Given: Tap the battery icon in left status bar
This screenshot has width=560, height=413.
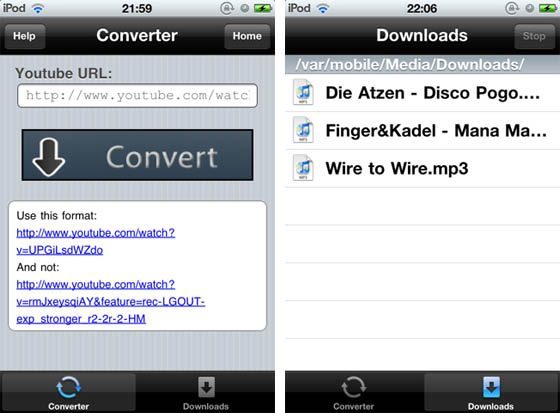Looking at the screenshot, I should [x=263, y=8].
